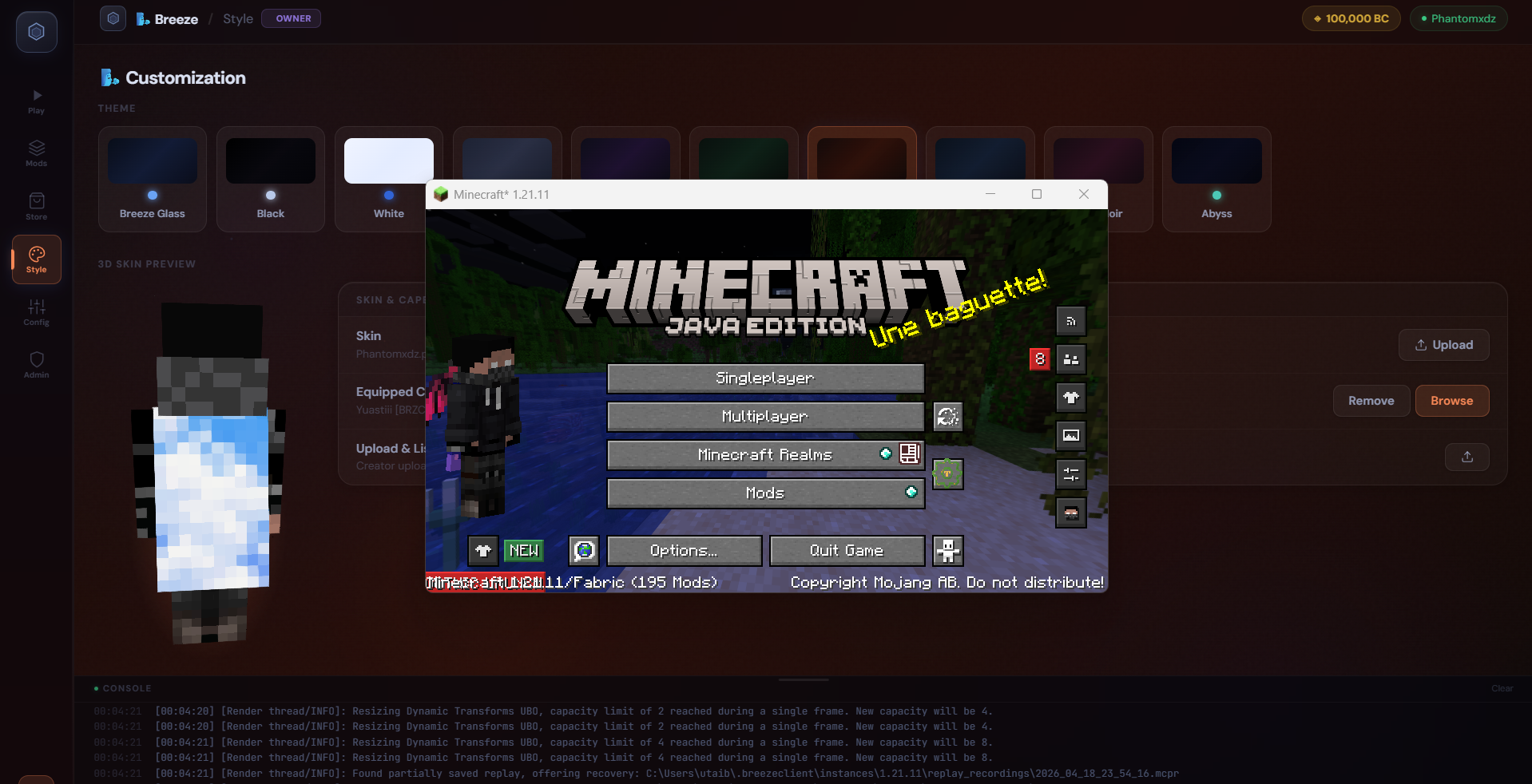Select the Black theme swatch
Screen dimensions: 1532x784
[x=270, y=179]
